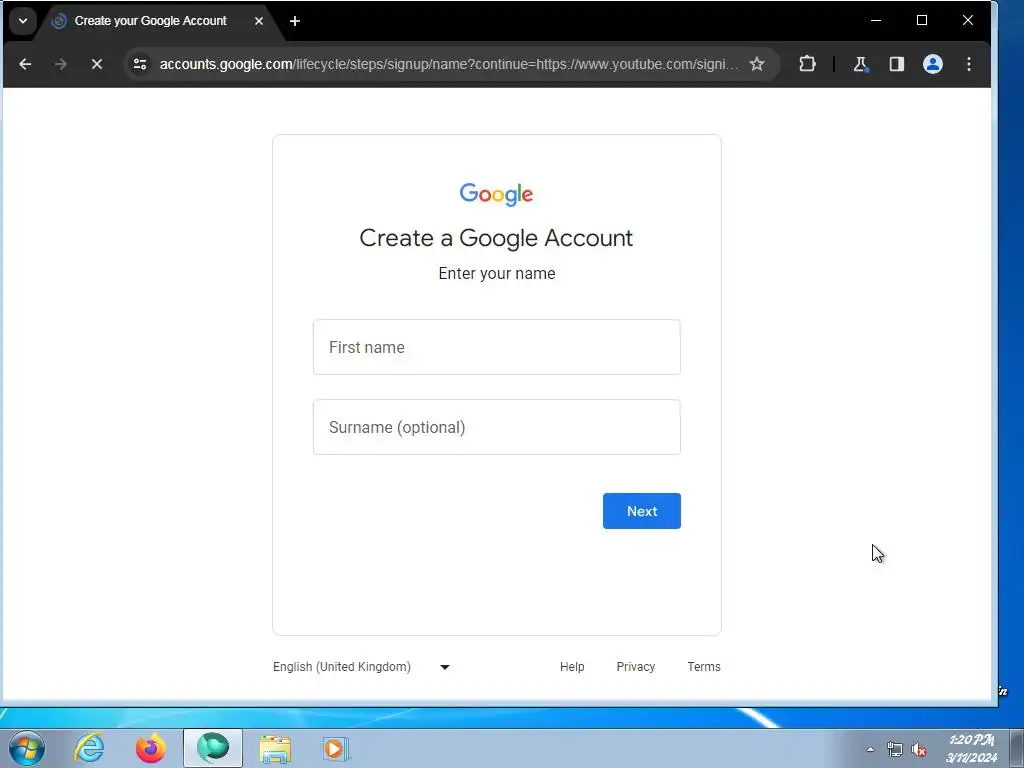Open the Help link
The height and width of the screenshot is (768, 1024).
[572, 667]
